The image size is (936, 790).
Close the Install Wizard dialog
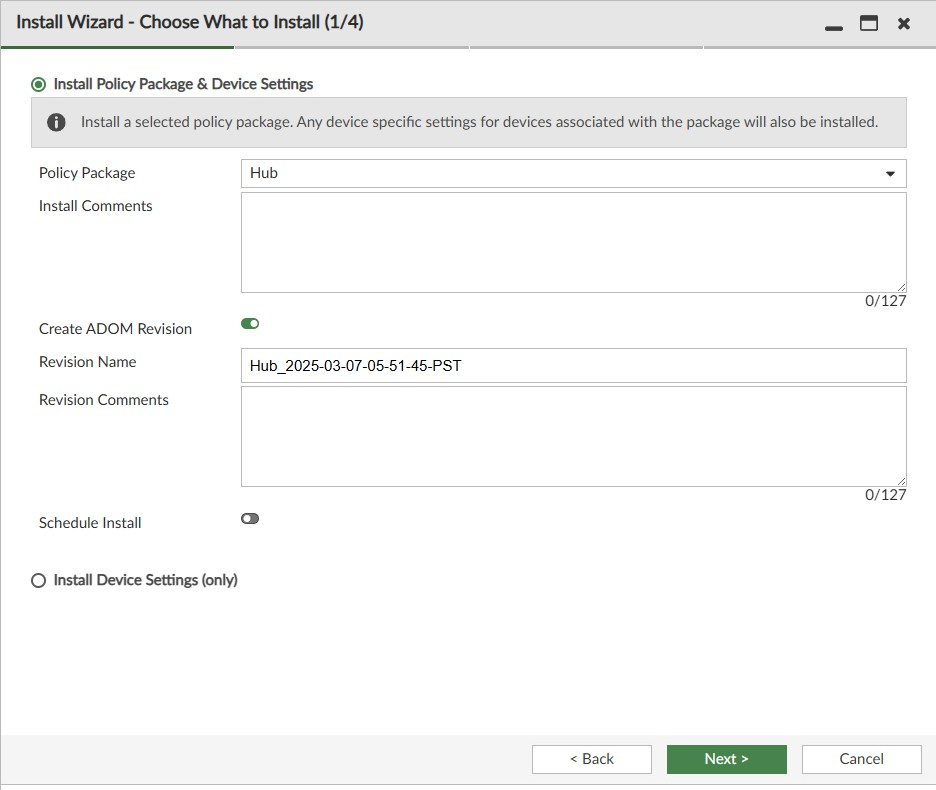(x=904, y=23)
